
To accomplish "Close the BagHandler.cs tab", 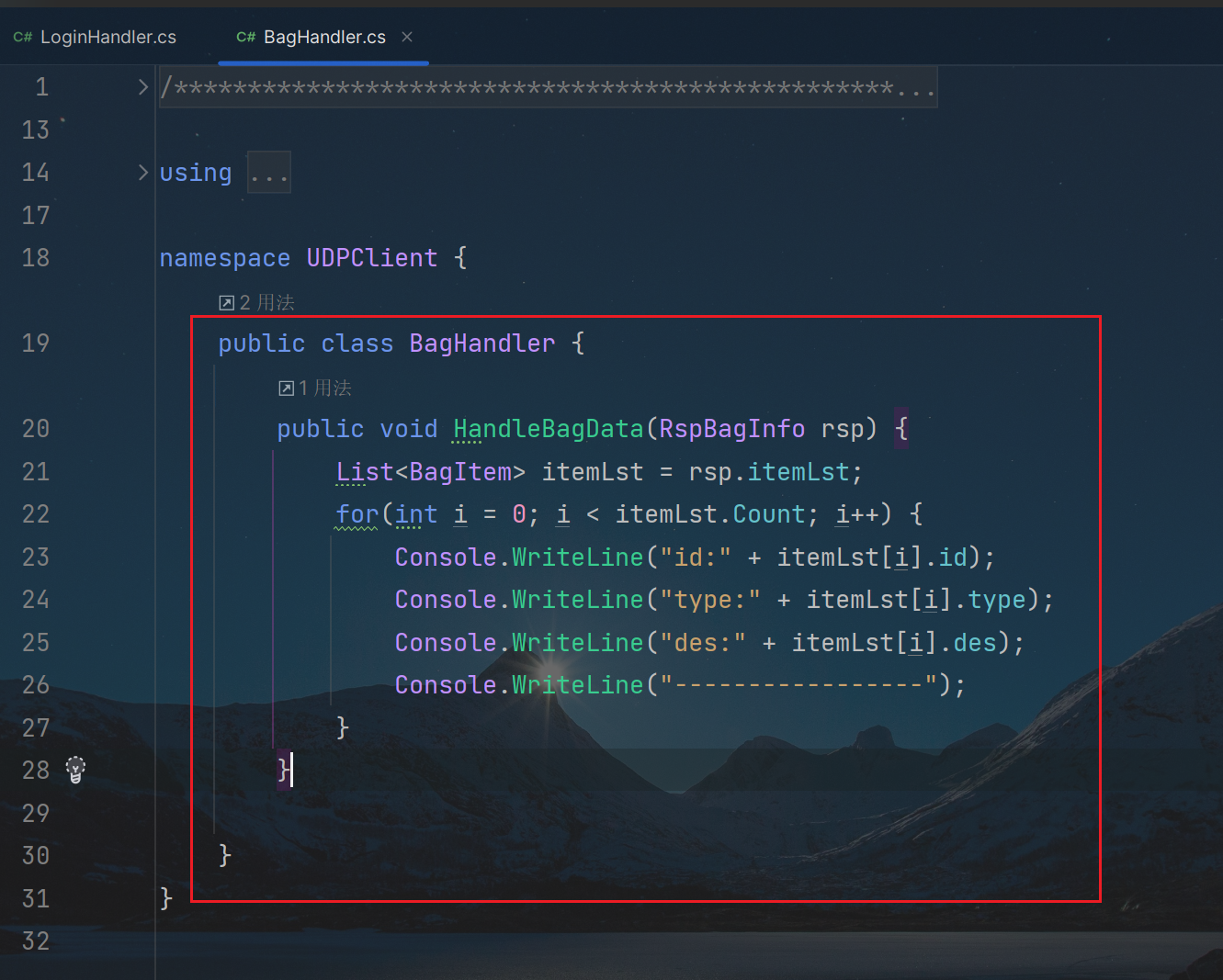I will tap(407, 37).
